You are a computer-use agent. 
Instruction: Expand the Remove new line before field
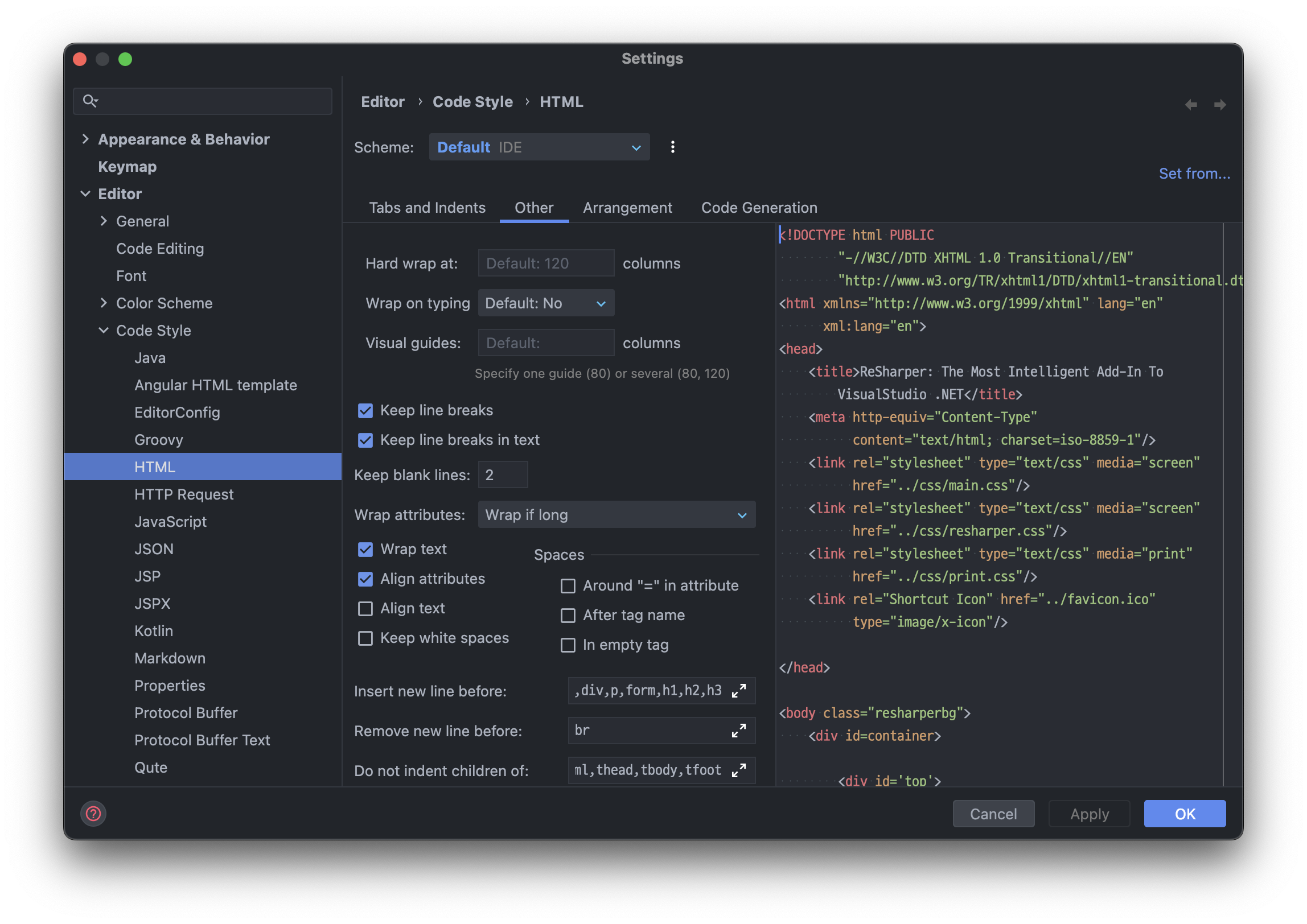tap(738, 731)
